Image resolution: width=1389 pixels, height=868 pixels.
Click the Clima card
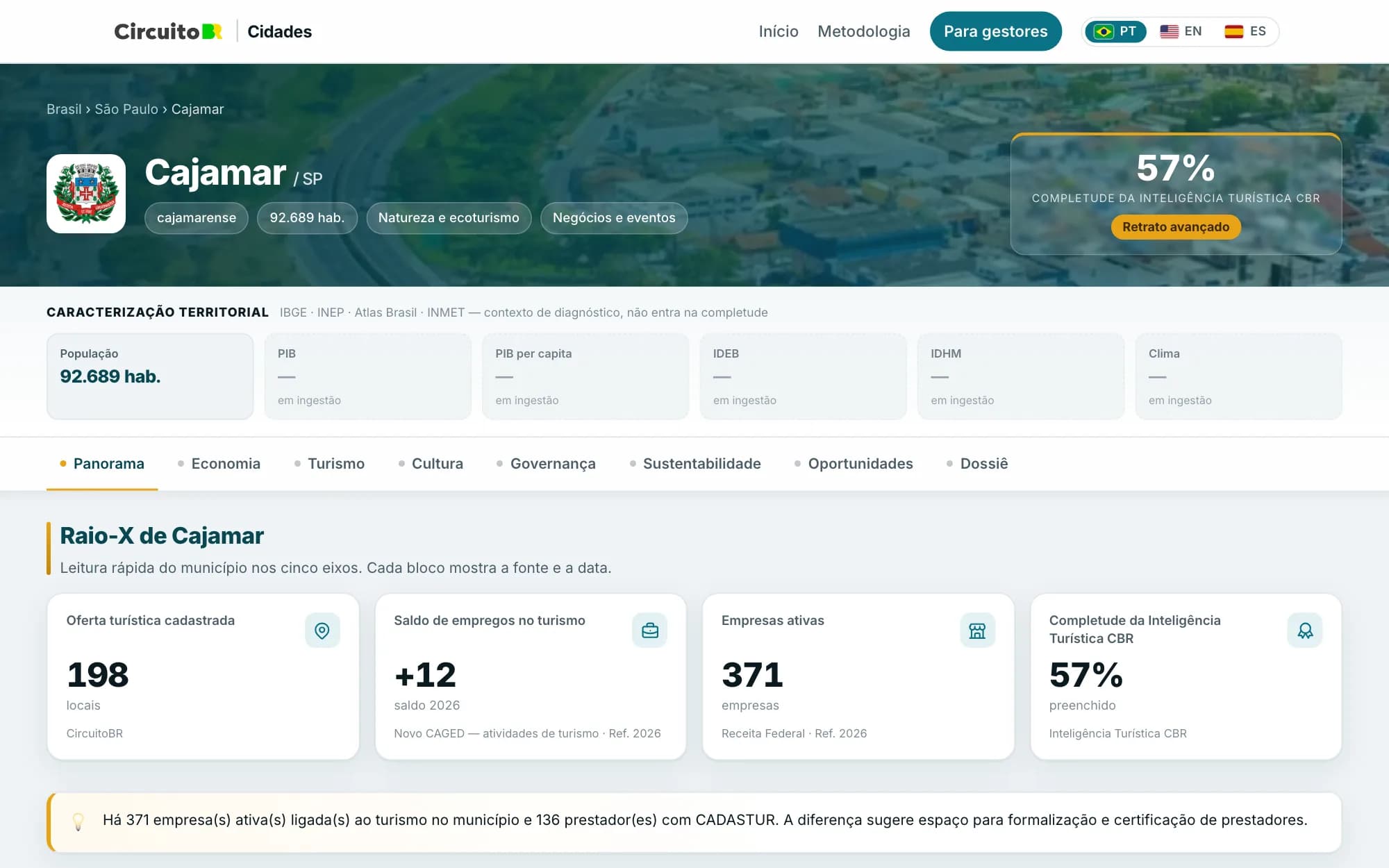pos(1239,376)
